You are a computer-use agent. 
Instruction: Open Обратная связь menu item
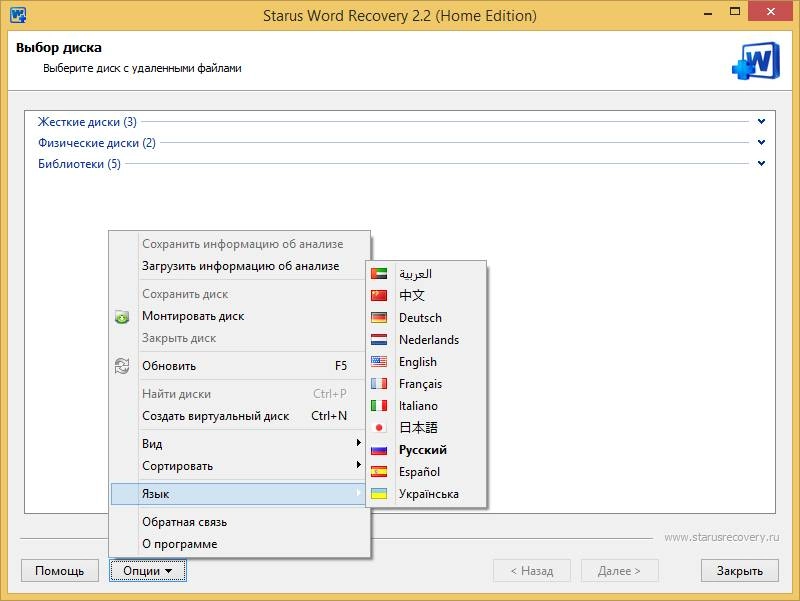pyautogui.click(x=238, y=522)
